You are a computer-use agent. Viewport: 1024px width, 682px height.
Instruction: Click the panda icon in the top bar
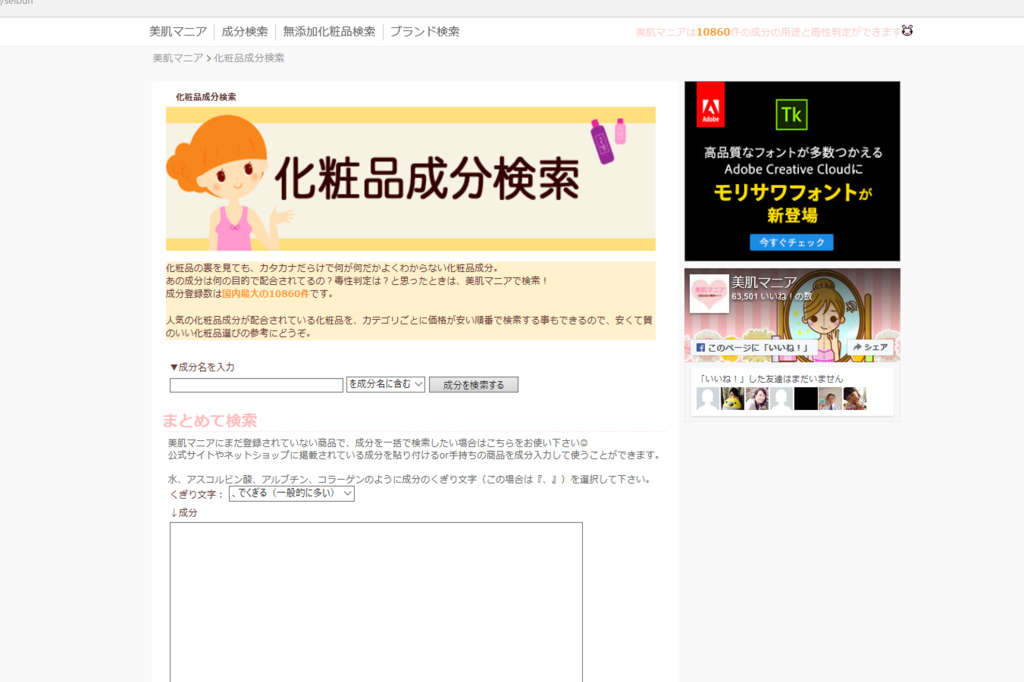pyautogui.click(x=907, y=31)
